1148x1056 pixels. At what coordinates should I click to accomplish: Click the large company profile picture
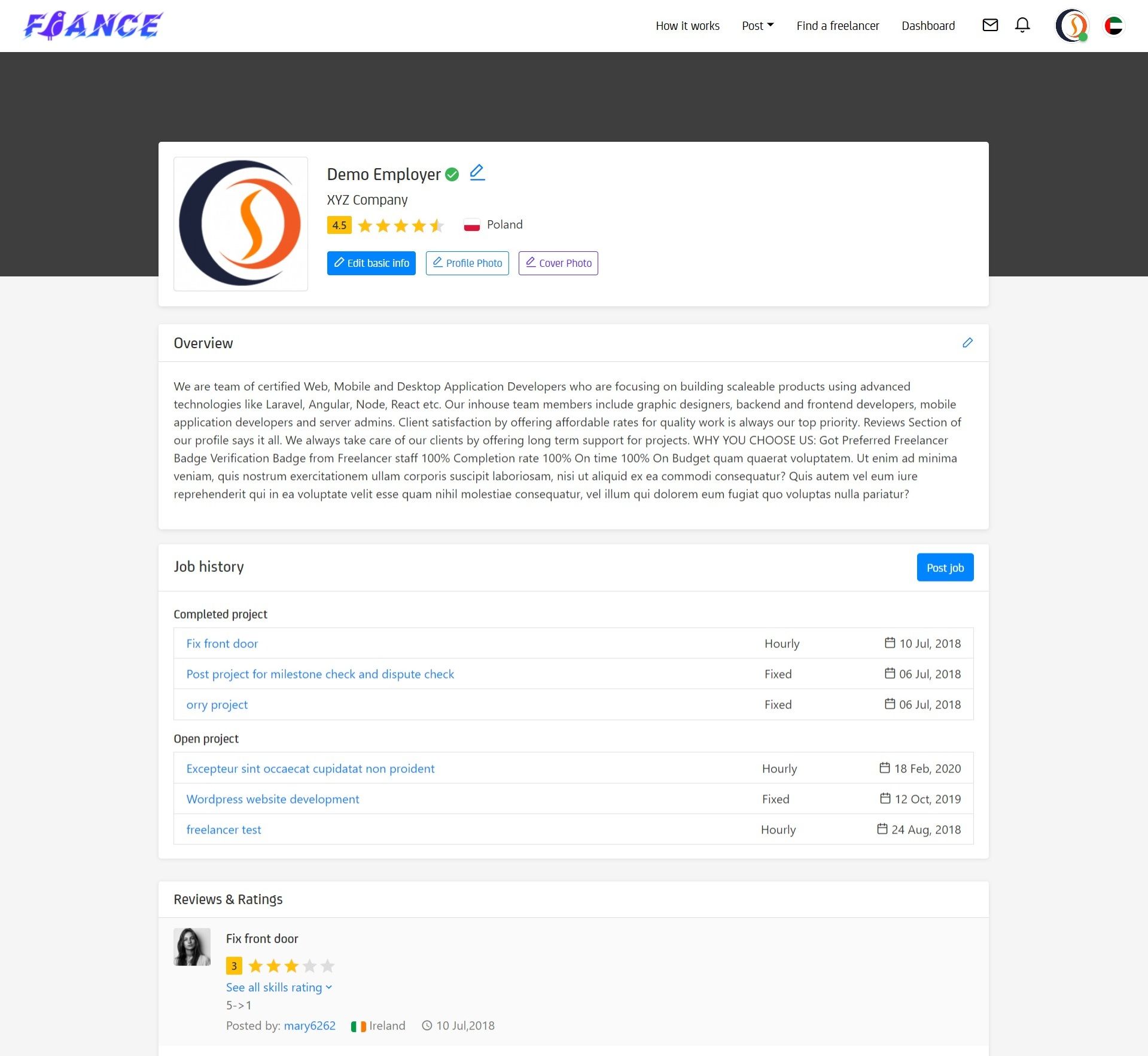pyautogui.click(x=240, y=224)
